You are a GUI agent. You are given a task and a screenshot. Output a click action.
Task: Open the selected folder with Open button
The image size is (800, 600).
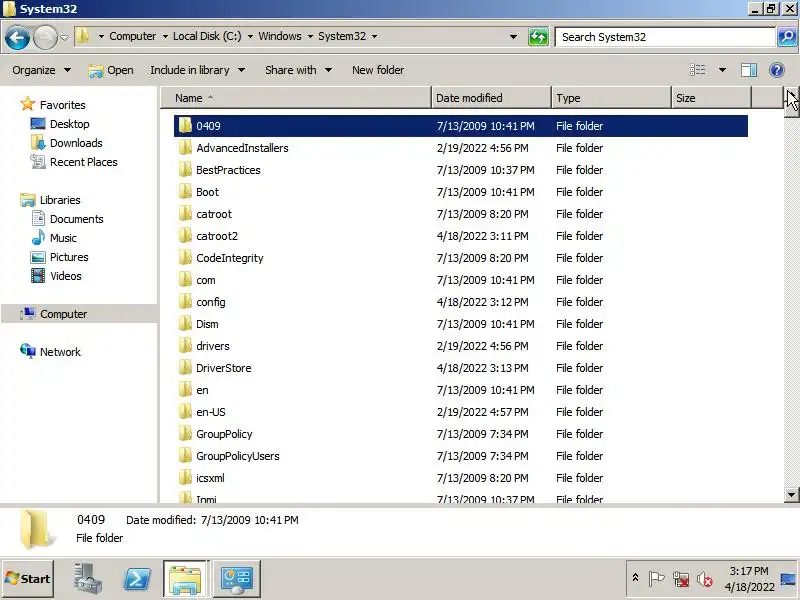pos(111,70)
